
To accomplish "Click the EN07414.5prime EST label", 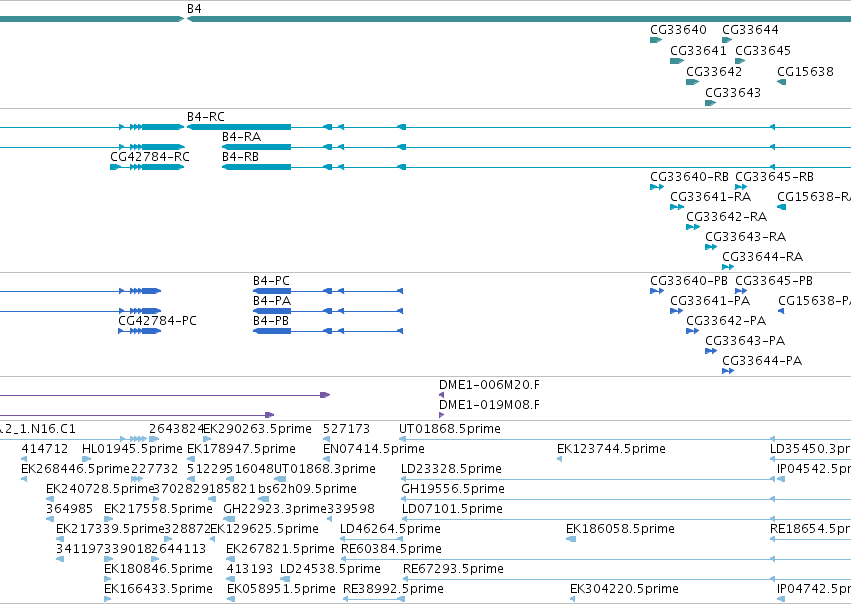I will pos(373,449).
